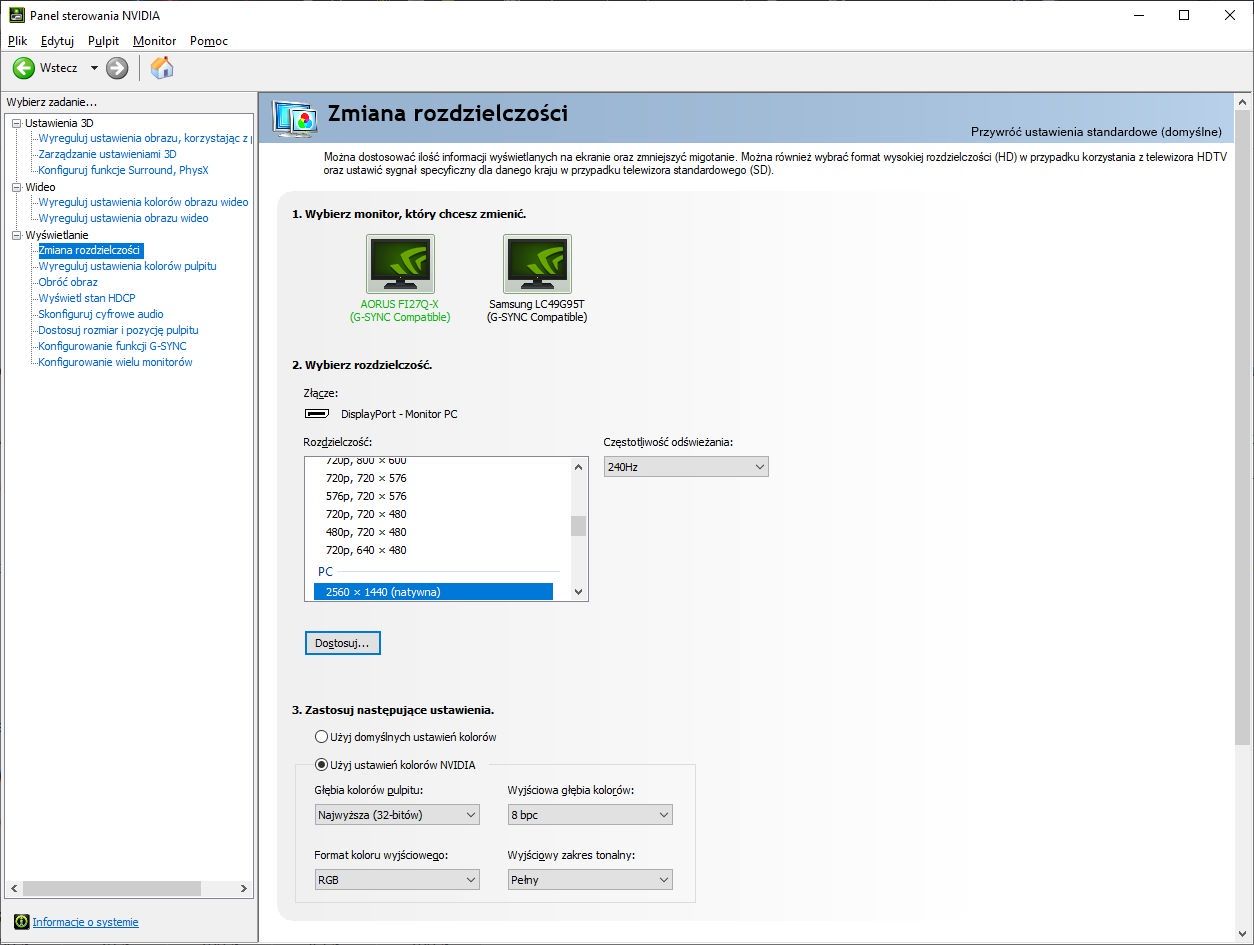This screenshot has height=945, width=1254.
Task: Select the AORUS FI27Q-X monitor icon
Action: point(400,264)
